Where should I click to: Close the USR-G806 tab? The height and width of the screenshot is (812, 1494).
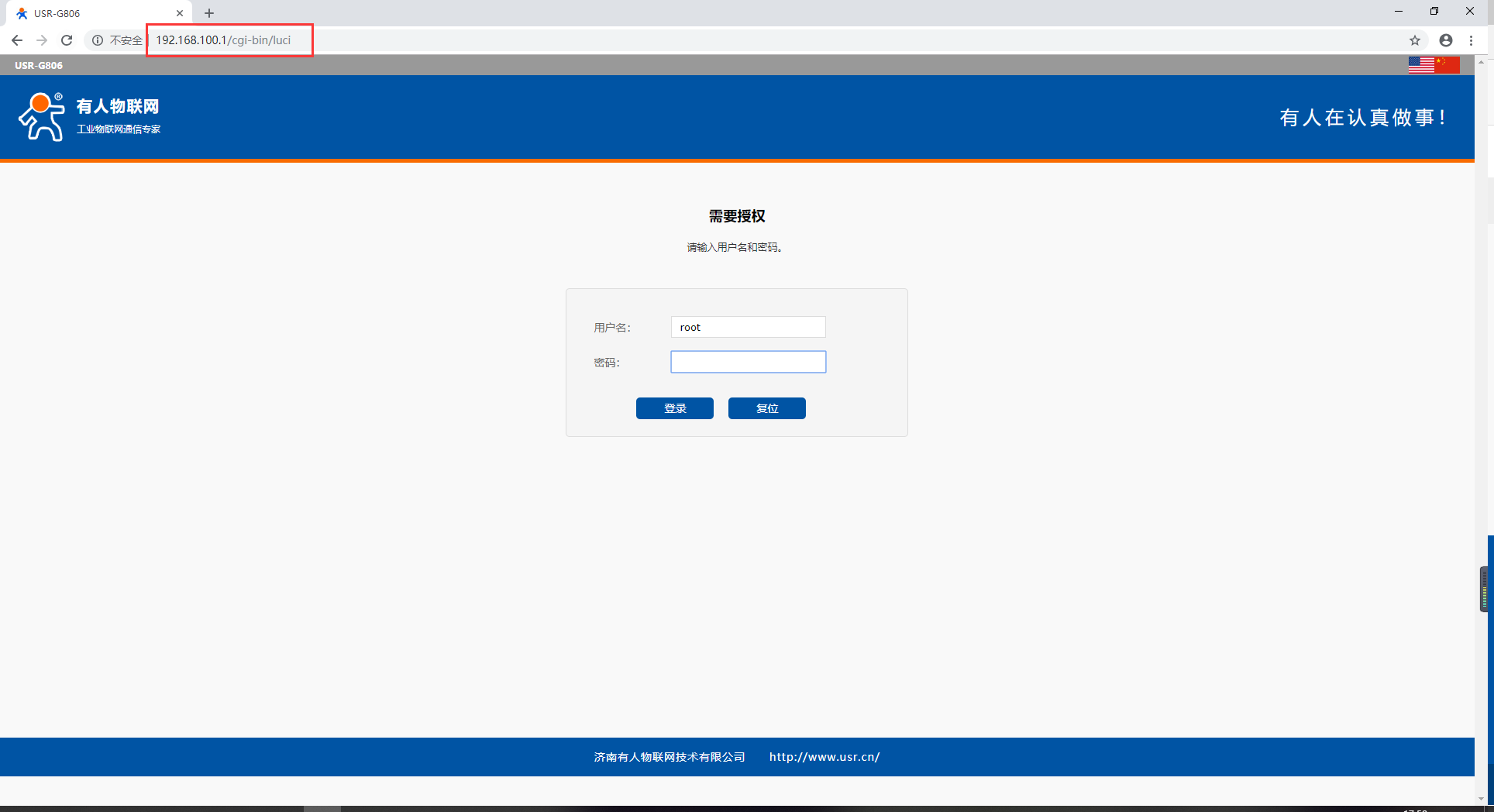point(180,13)
